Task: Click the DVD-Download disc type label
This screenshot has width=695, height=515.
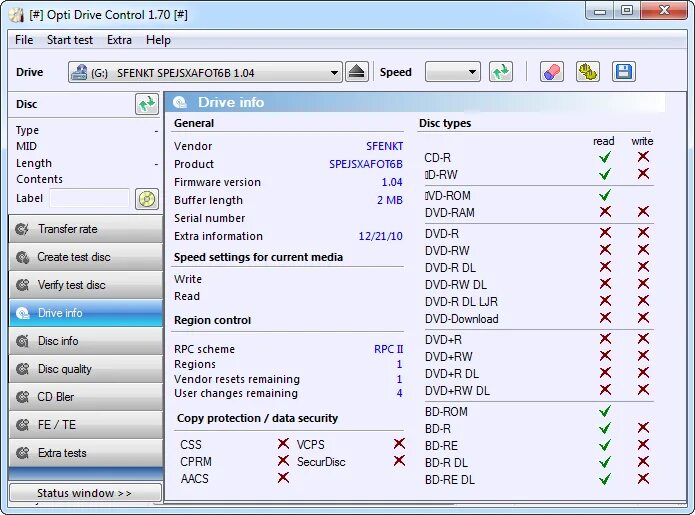Action: tap(461, 319)
